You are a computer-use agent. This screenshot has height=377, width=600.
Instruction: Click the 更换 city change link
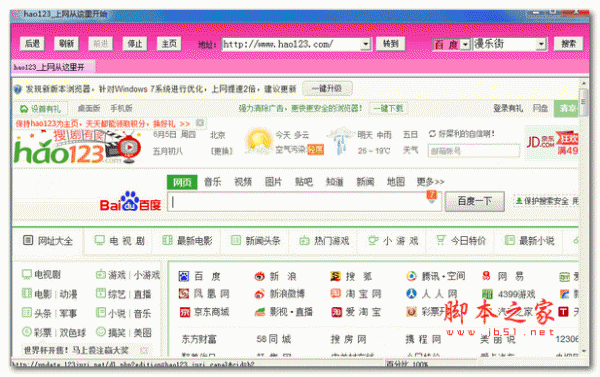[x=222, y=151]
